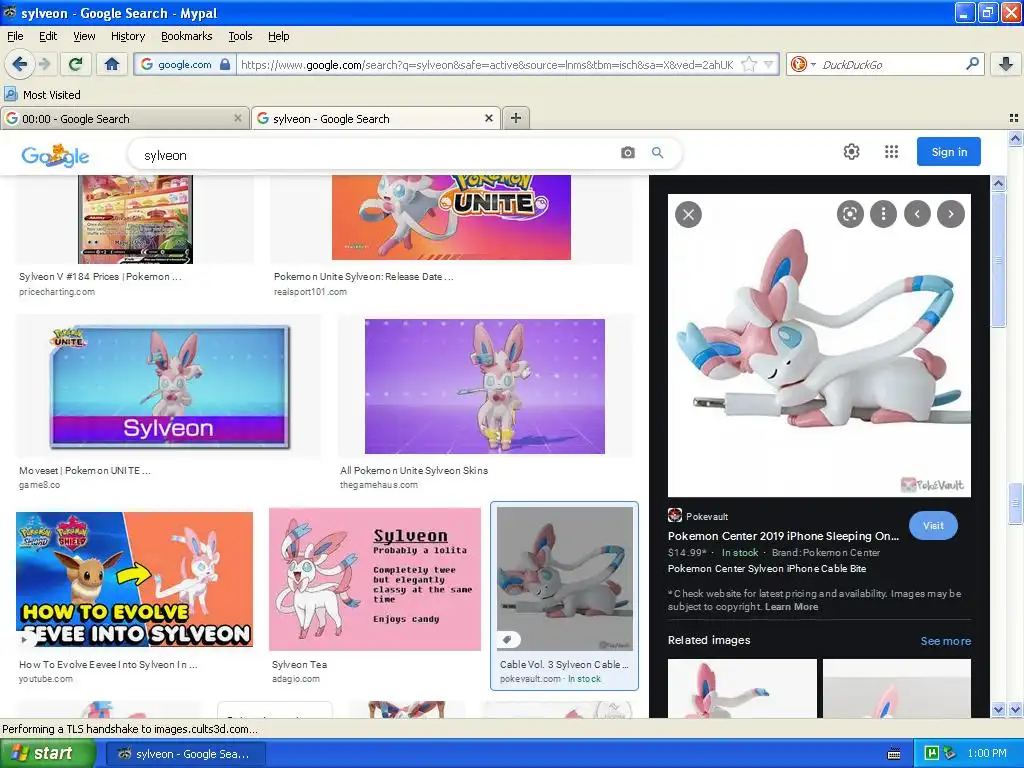Submit search with the blue magnifier icon

click(x=658, y=153)
